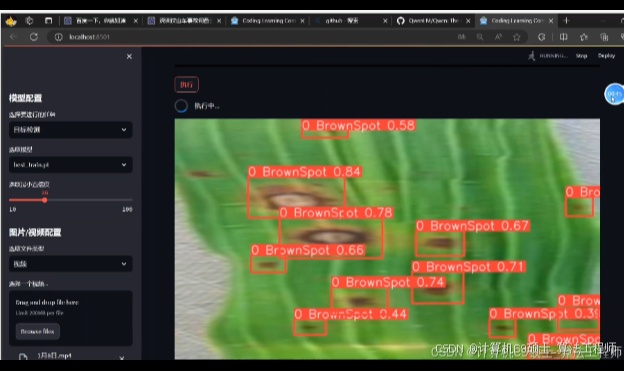Click the Stop button
Viewport: 624px width, 371px height.
click(x=581, y=56)
